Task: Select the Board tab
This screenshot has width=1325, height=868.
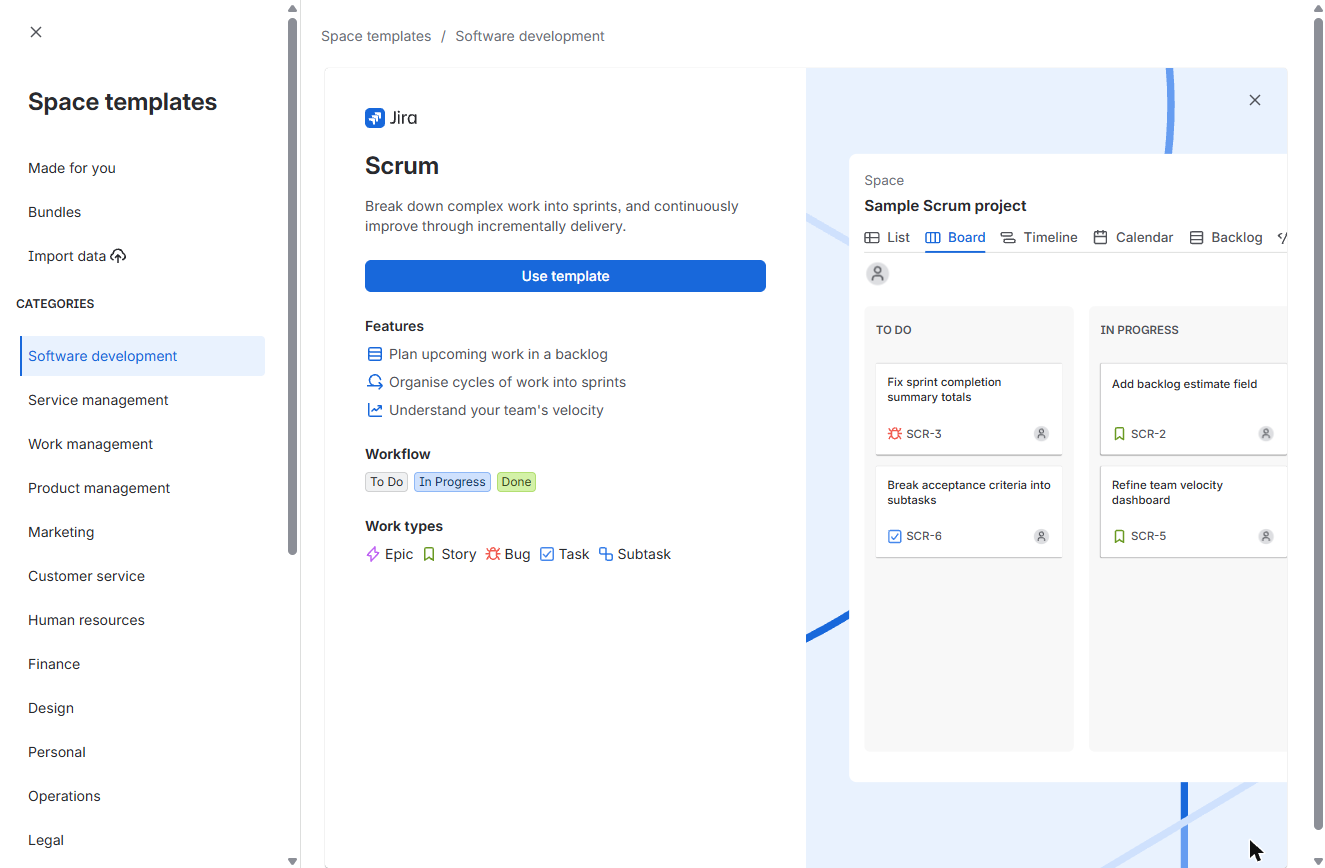Action: coord(955,238)
